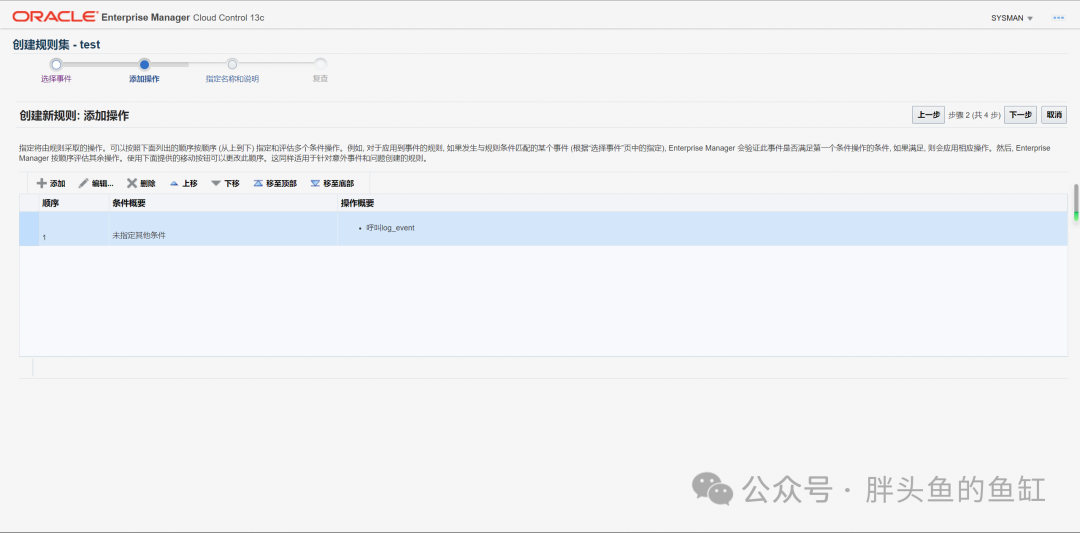Click the 顺序 column header

point(73,203)
